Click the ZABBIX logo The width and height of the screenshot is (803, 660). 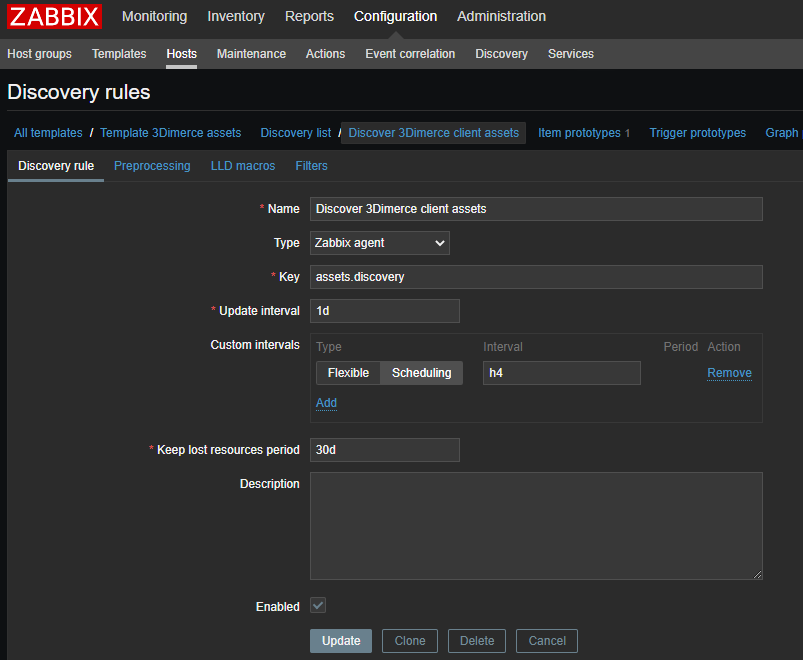pyautogui.click(x=55, y=17)
